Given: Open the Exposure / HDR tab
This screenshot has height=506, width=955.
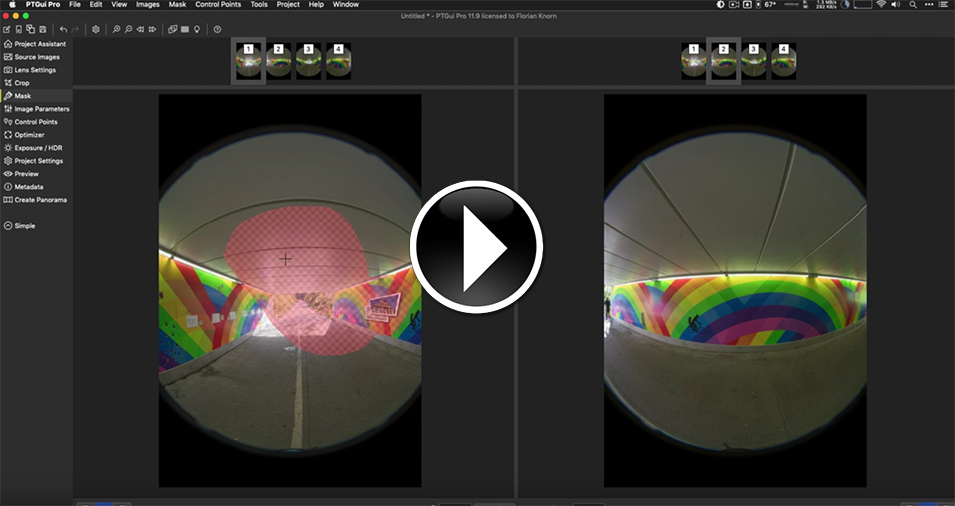Looking at the screenshot, I should [x=36, y=148].
